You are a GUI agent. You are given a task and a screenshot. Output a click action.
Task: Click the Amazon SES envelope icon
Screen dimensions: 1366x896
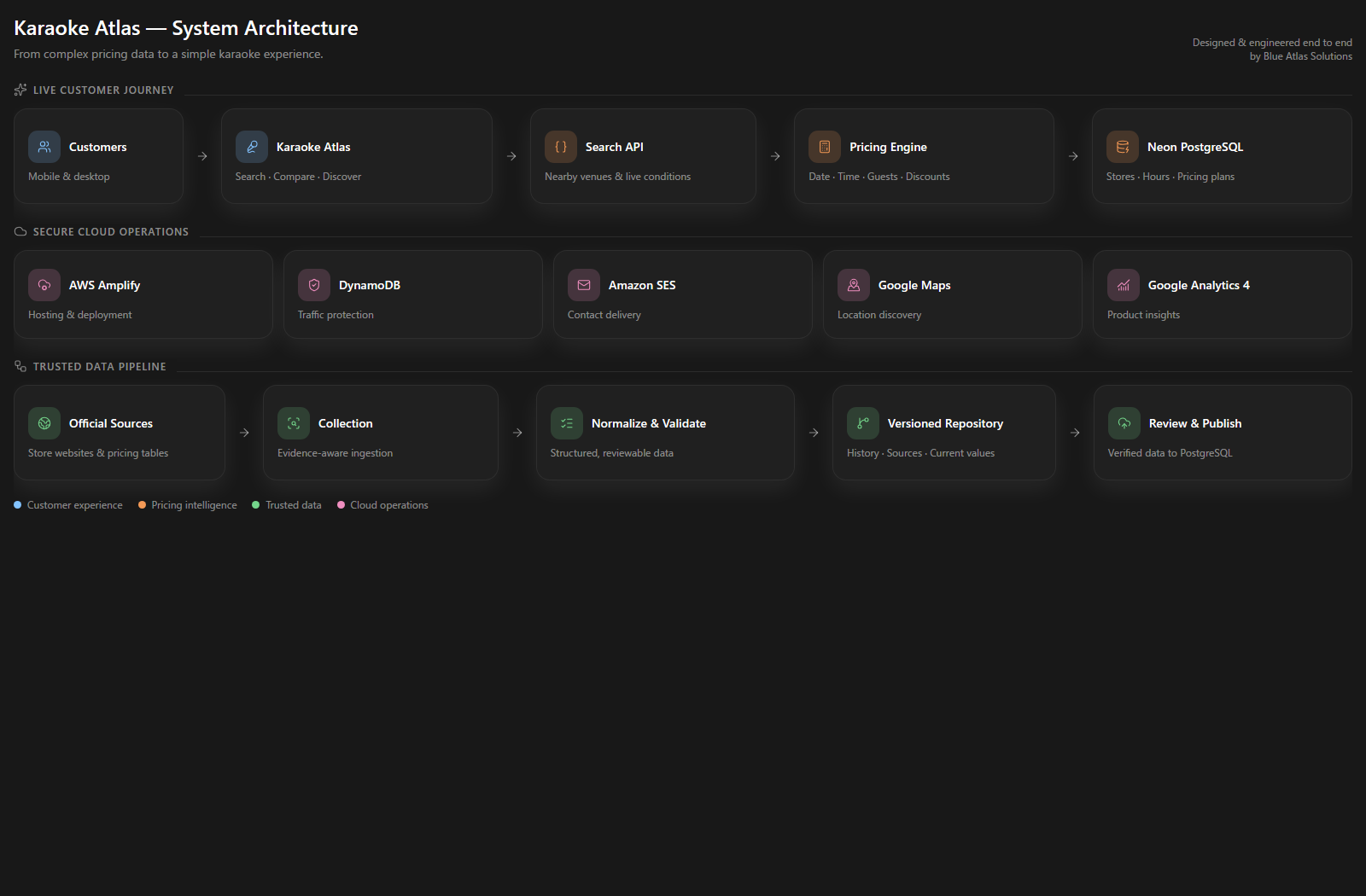click(x=584, y=285)
